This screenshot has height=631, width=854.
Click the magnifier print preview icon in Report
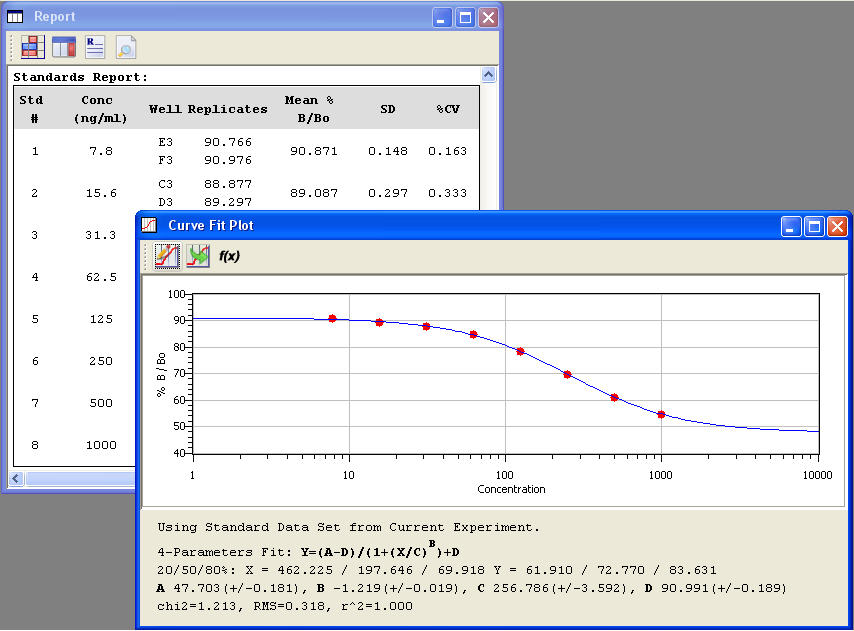click(126, 47)
